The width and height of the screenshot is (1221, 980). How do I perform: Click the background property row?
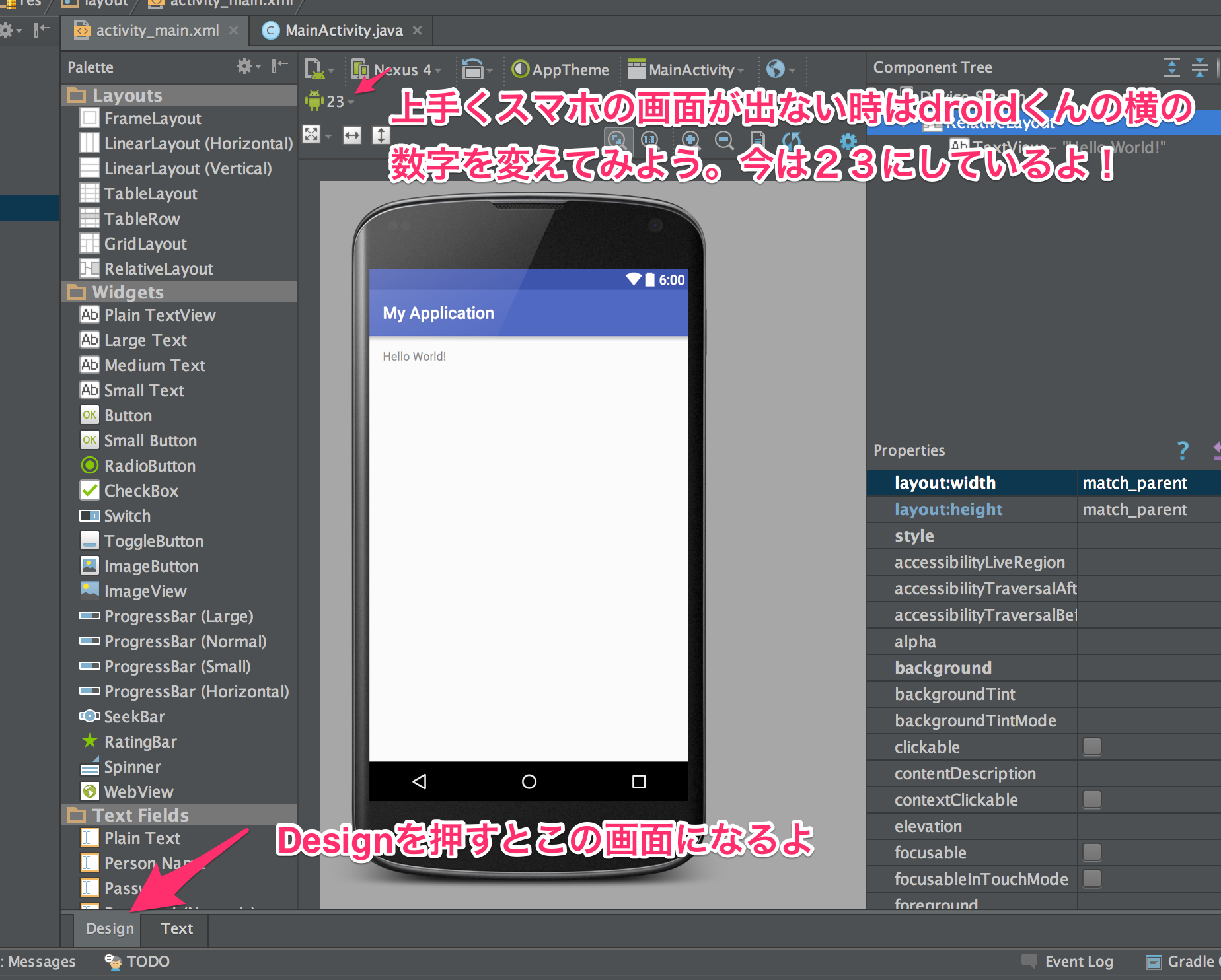pos(1044,668)
